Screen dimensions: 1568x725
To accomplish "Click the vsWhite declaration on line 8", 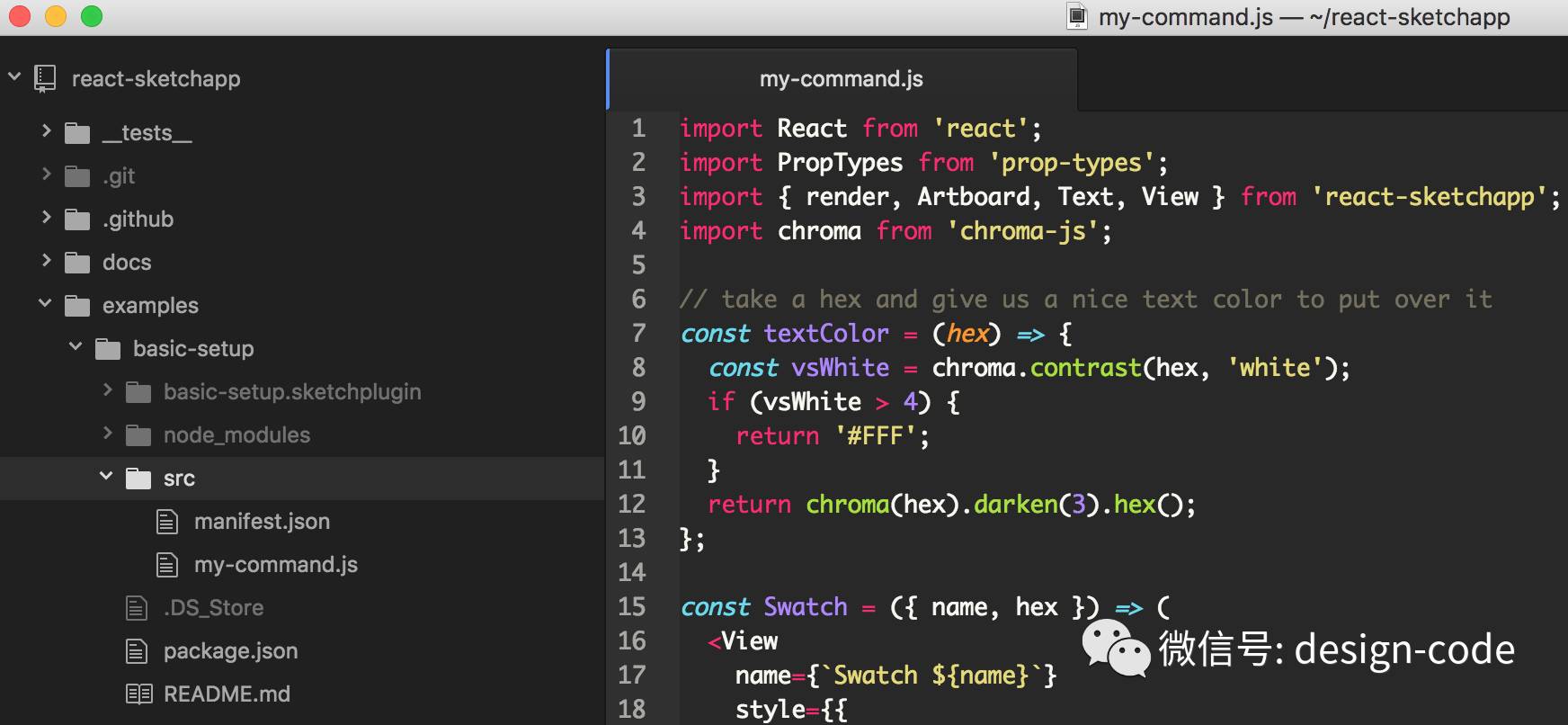I will tap(841, 368).
